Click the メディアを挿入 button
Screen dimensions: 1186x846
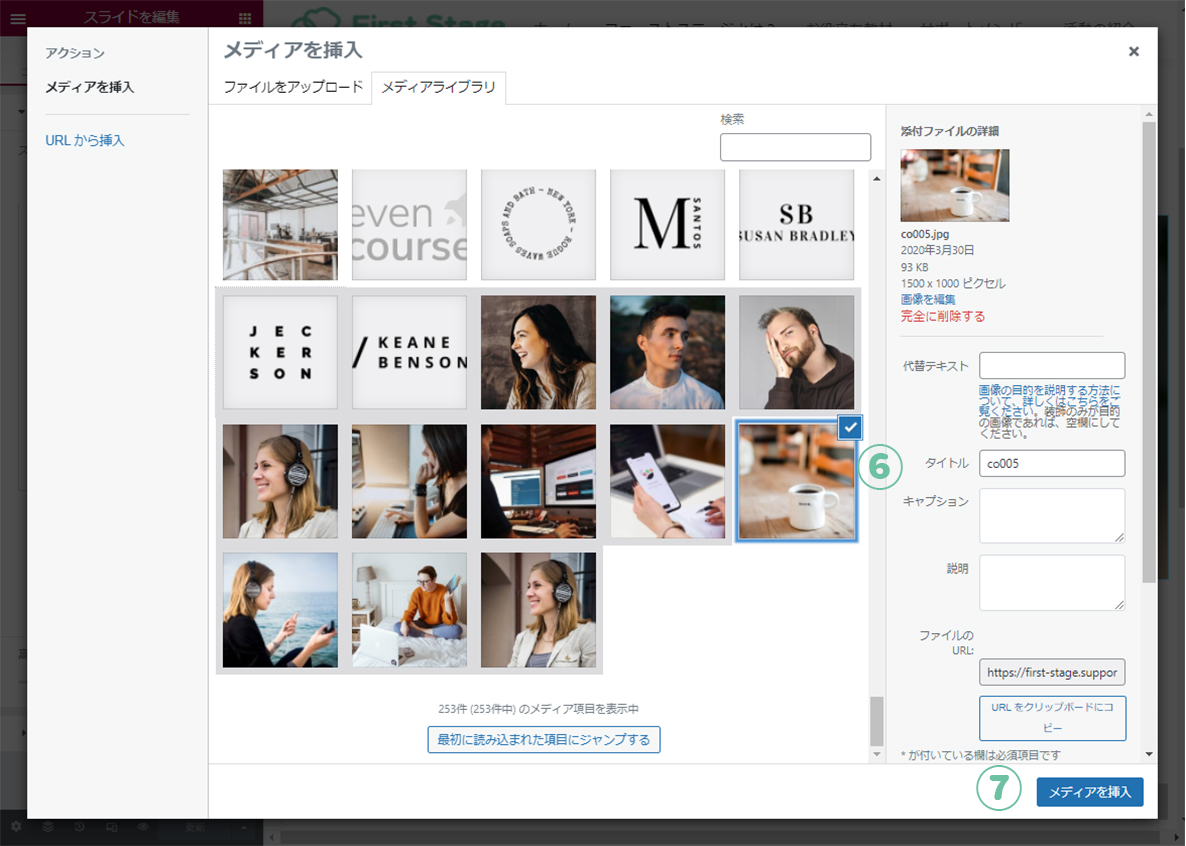pyautogui.click(x=1089, y=792)
